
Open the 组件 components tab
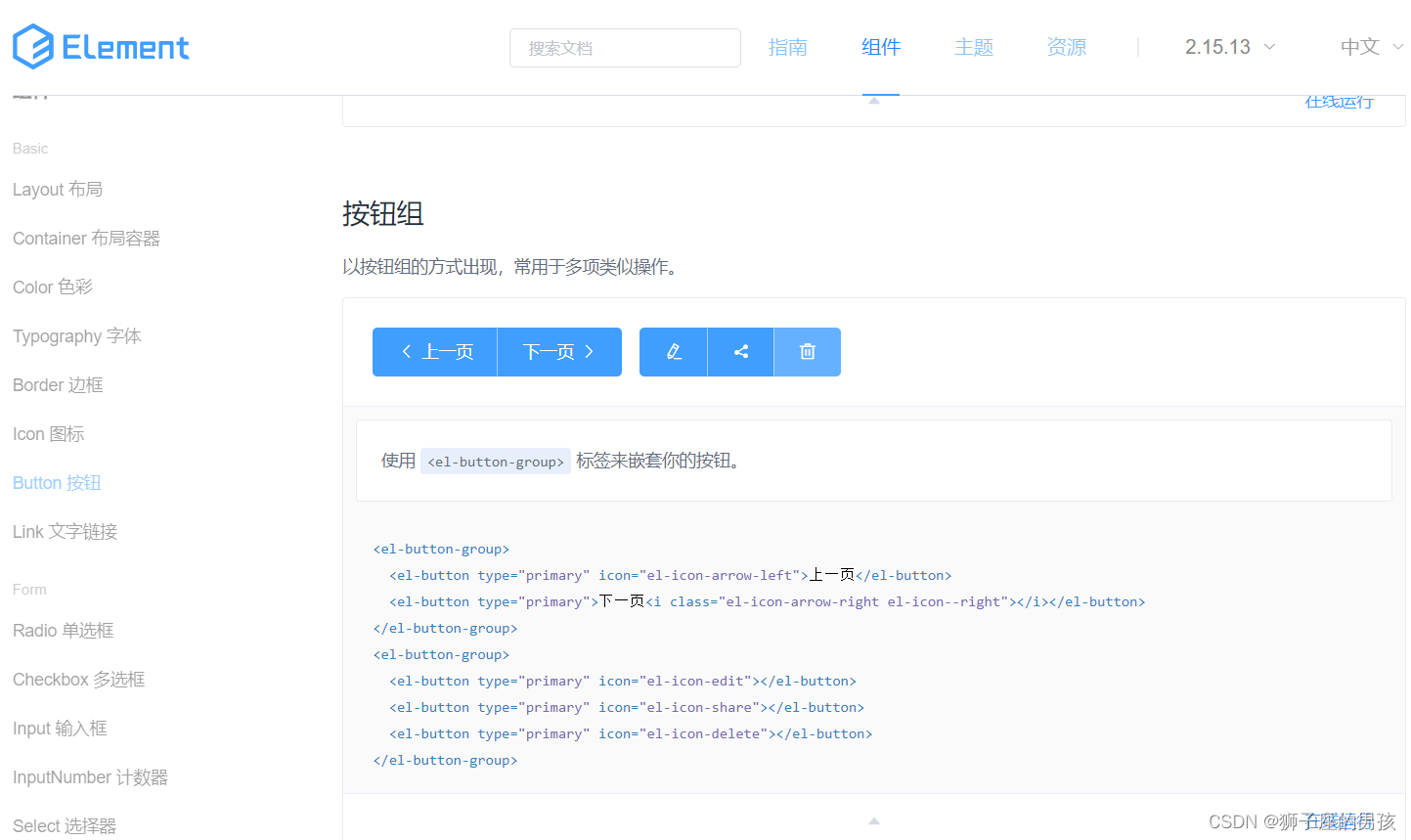pos(881,47)
